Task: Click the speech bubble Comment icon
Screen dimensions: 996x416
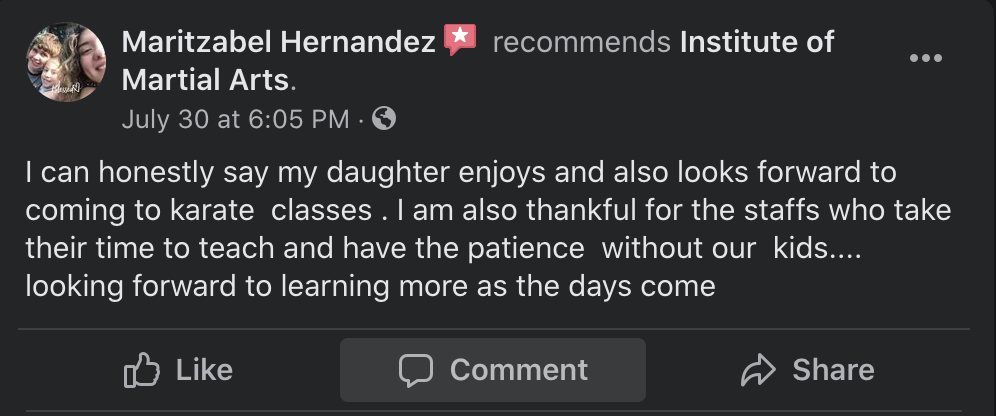Action: pyautogui.click(x=415, y=371)
